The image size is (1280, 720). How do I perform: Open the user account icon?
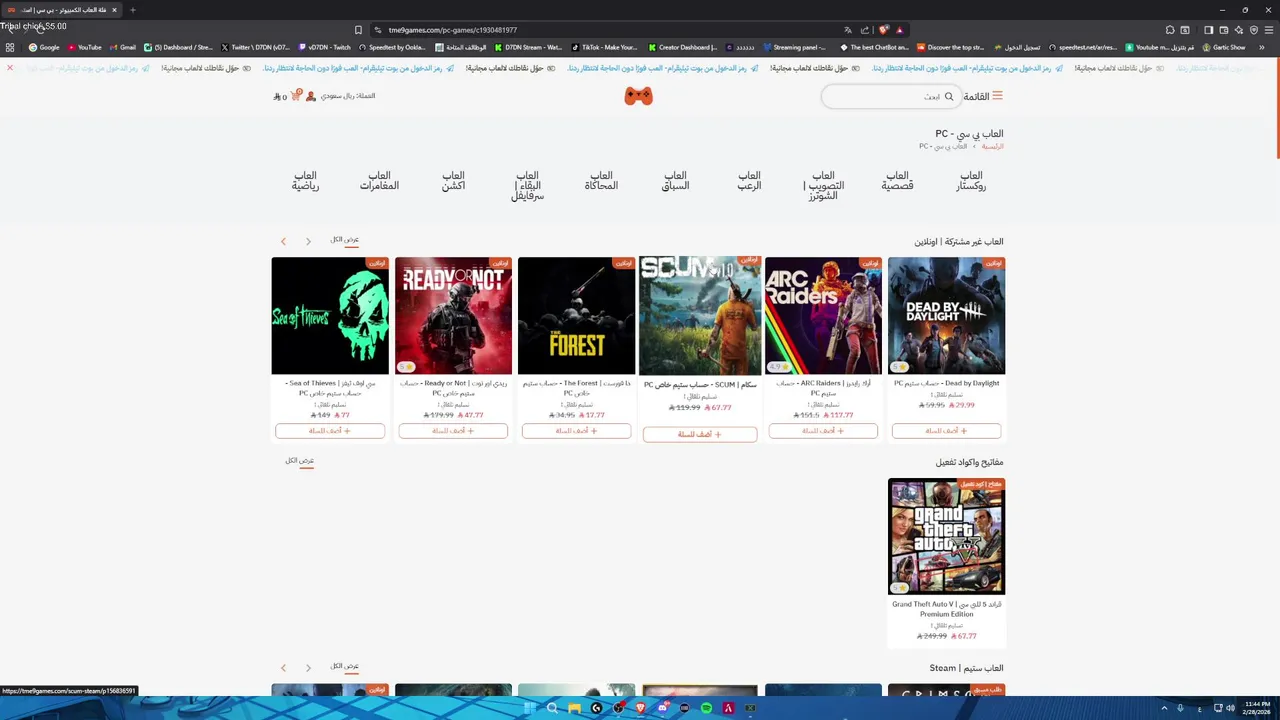[311, 96]
